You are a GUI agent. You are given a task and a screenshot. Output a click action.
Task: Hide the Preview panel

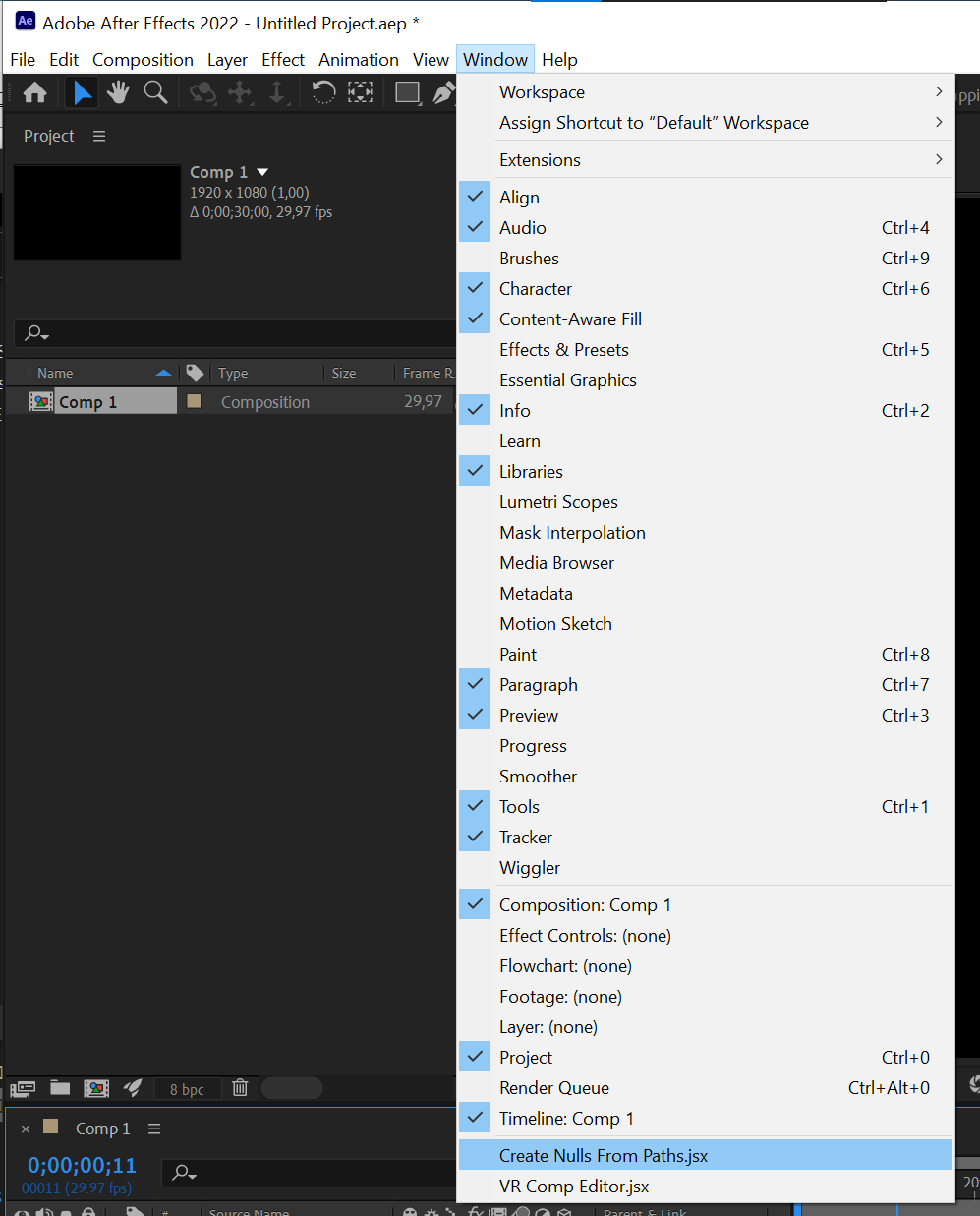706,715
